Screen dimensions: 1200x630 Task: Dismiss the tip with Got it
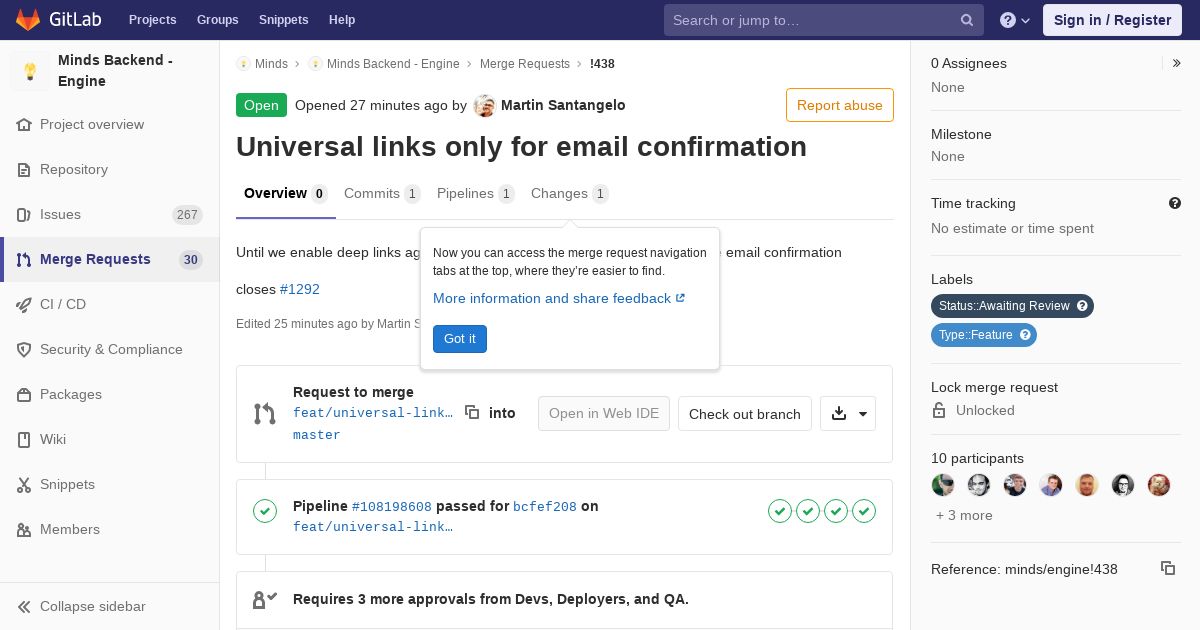point(460,339)
